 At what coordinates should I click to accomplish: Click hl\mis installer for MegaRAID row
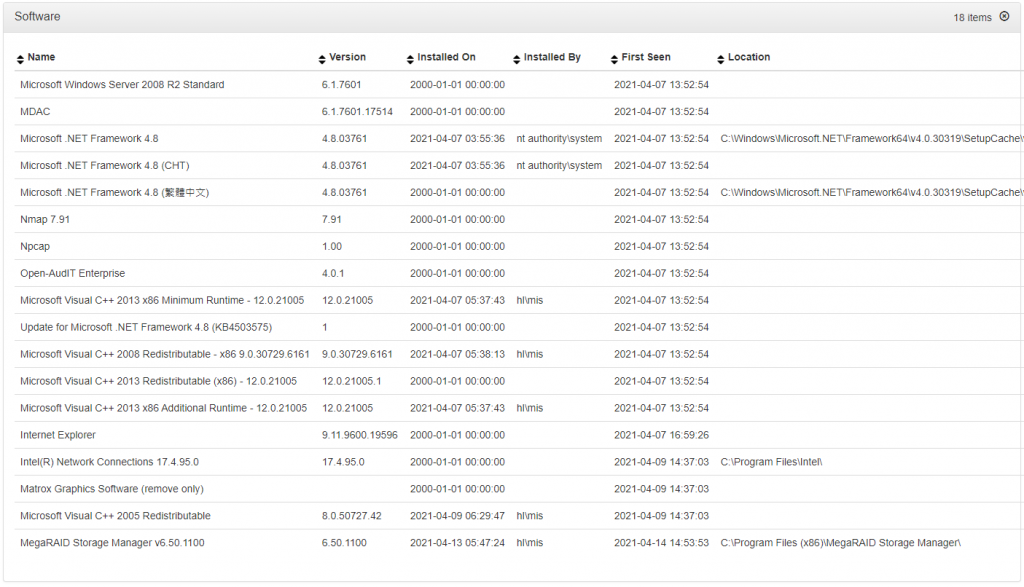click(x=530, y=543)
